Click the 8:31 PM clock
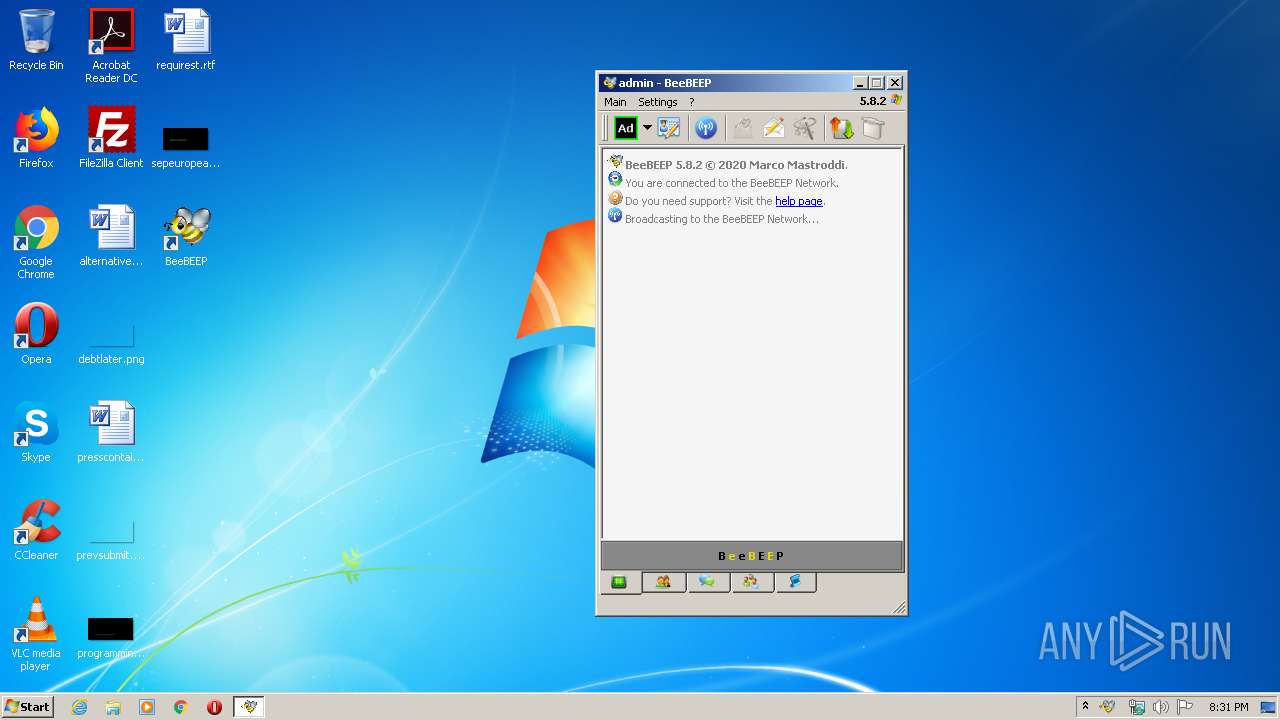1280x720 pixels. click(x=1228, y=707)
